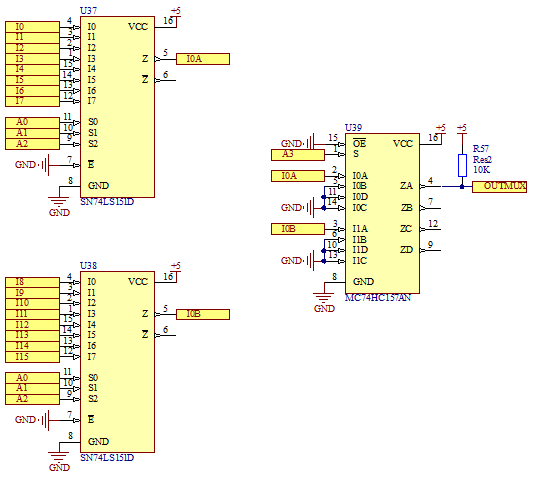Select the U39 MC74HC157AN component body
This screenshot has height=477, width=533.
[382, 213]
